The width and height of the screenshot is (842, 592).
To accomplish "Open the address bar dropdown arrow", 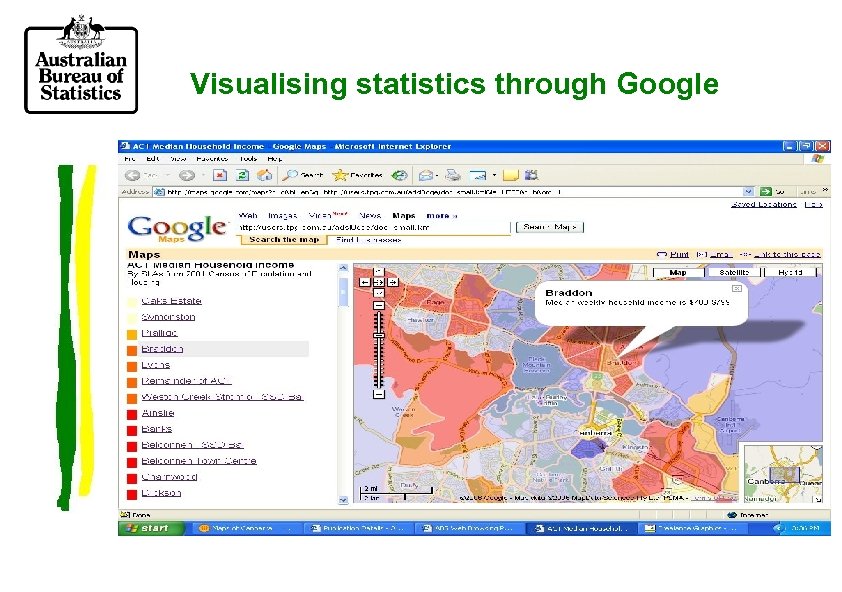I will (749, 191).
